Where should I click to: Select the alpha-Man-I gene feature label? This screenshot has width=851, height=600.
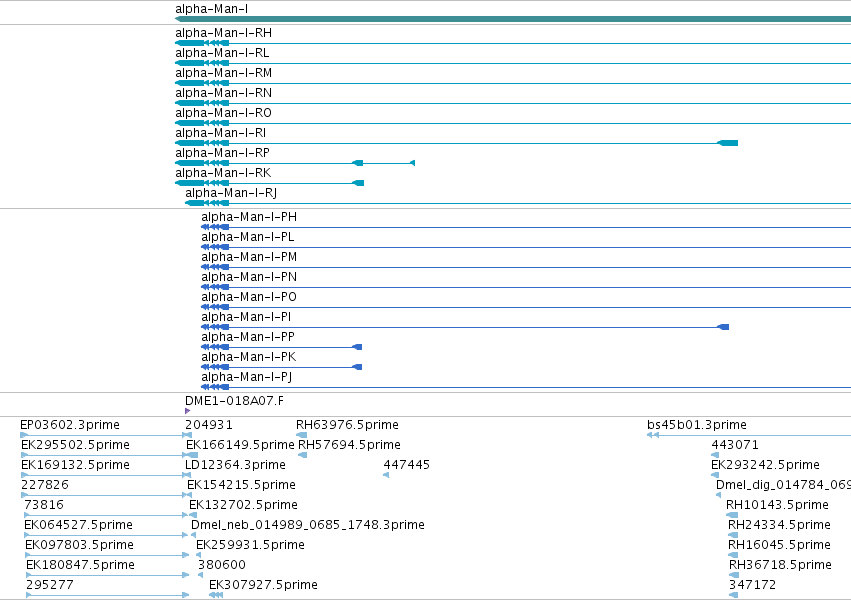click(x=212, y=9)
